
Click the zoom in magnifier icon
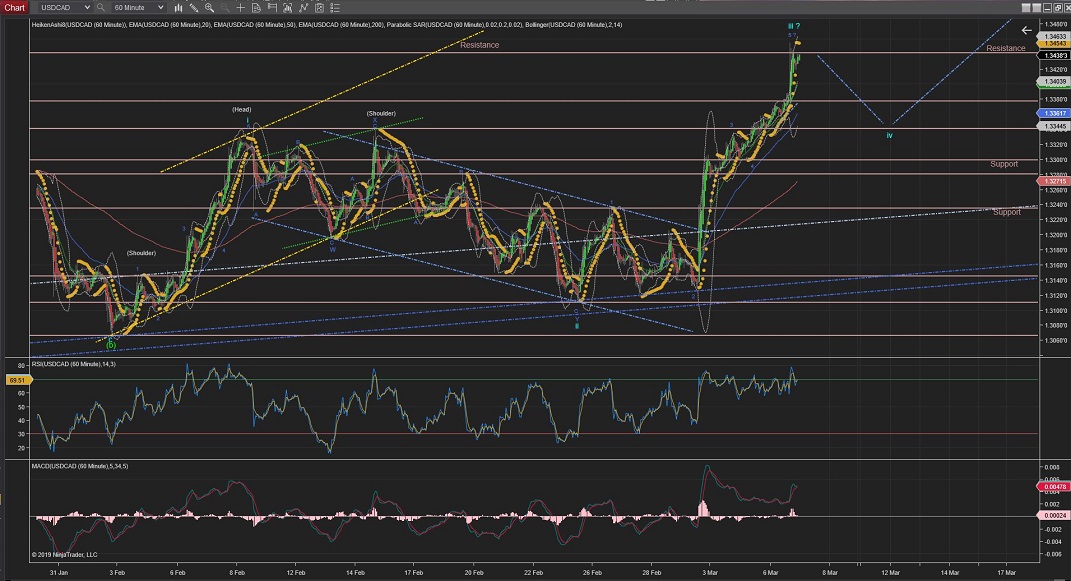coord(209,7)
